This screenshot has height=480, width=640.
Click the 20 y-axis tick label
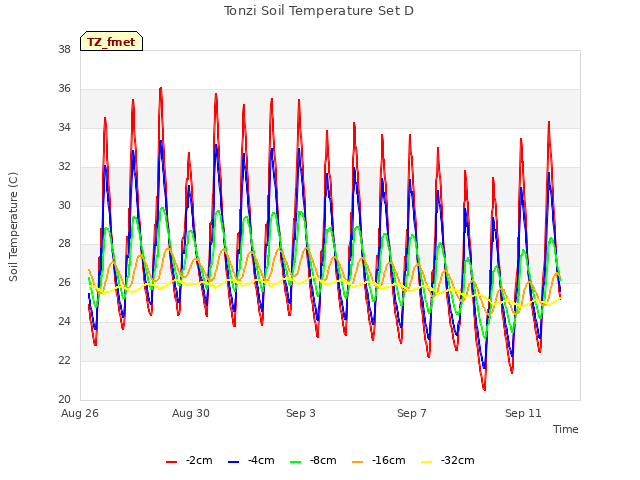(64, 400)
